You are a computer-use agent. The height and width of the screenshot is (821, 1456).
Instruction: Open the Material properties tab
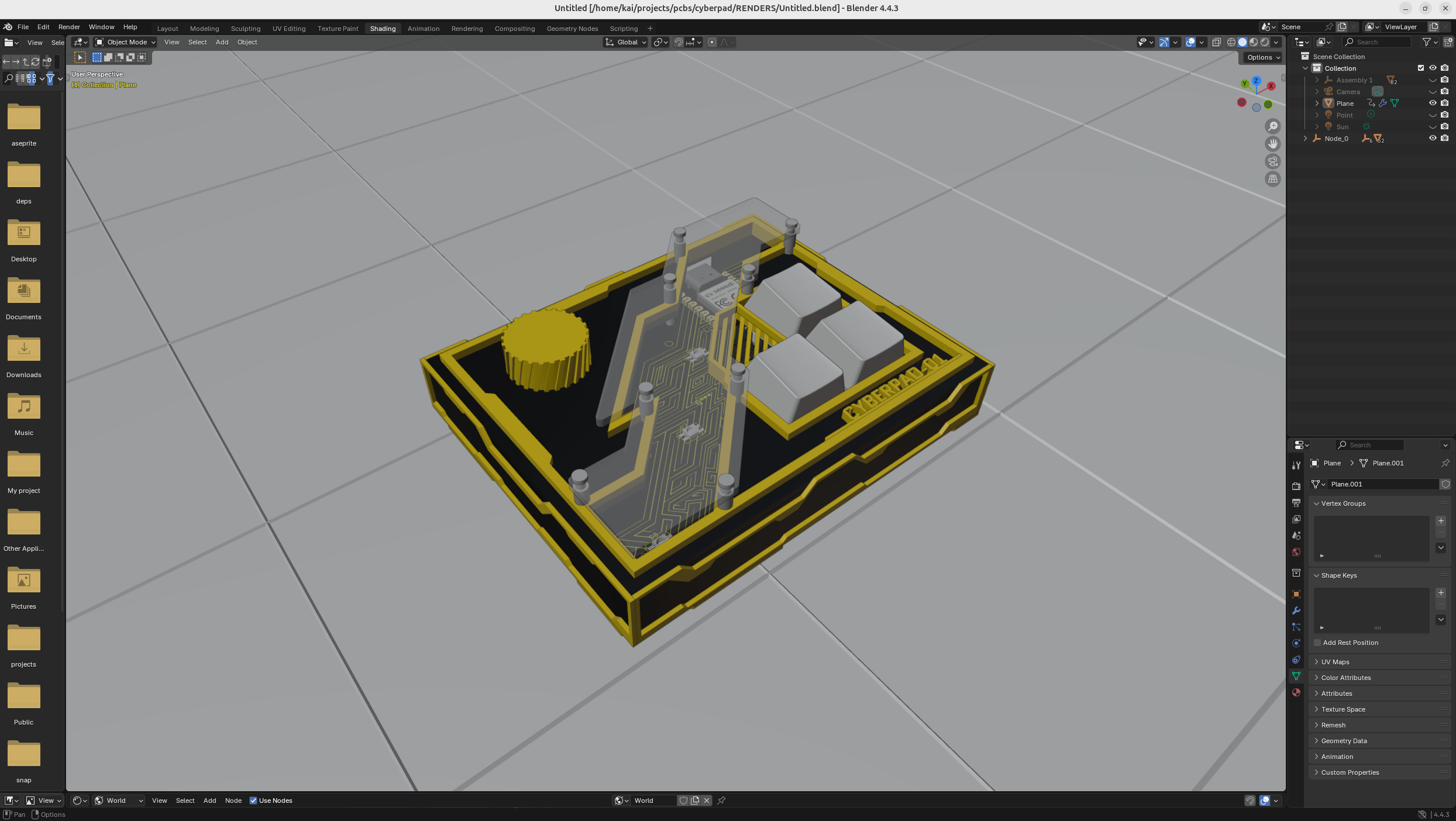coord(1296,692)
